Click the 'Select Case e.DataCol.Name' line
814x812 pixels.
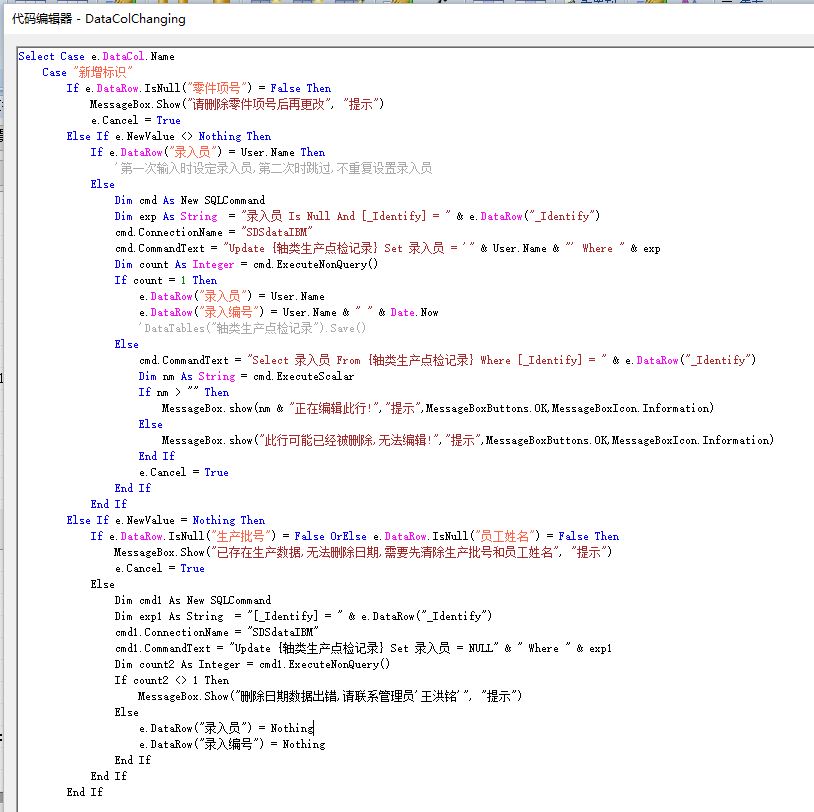click(x=97, y=56)
